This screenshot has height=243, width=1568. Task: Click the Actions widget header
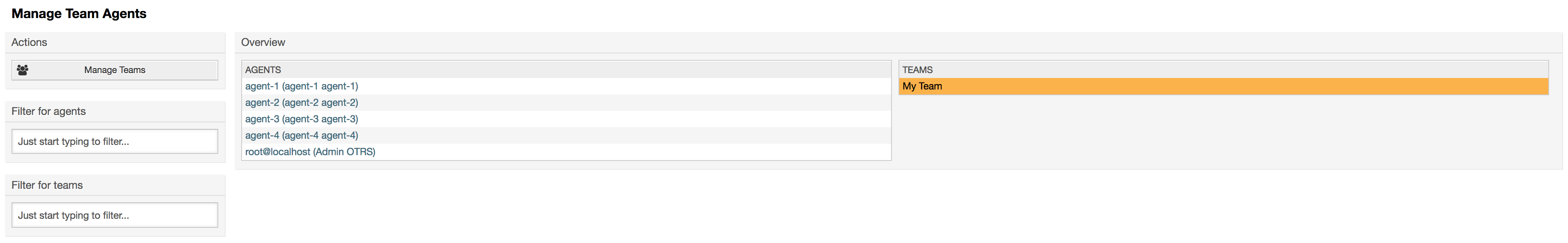coord(115,43)
